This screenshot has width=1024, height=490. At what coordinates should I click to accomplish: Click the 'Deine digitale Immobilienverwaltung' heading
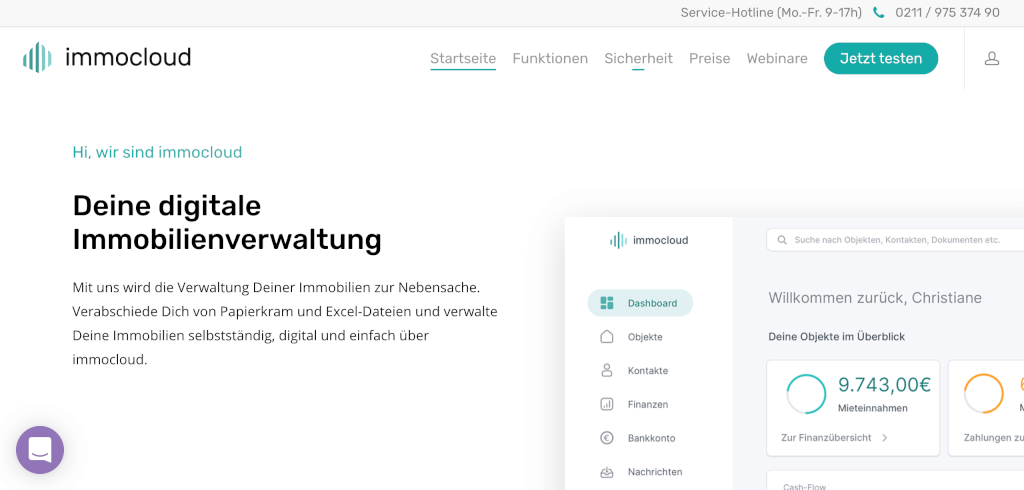(227, 223)
